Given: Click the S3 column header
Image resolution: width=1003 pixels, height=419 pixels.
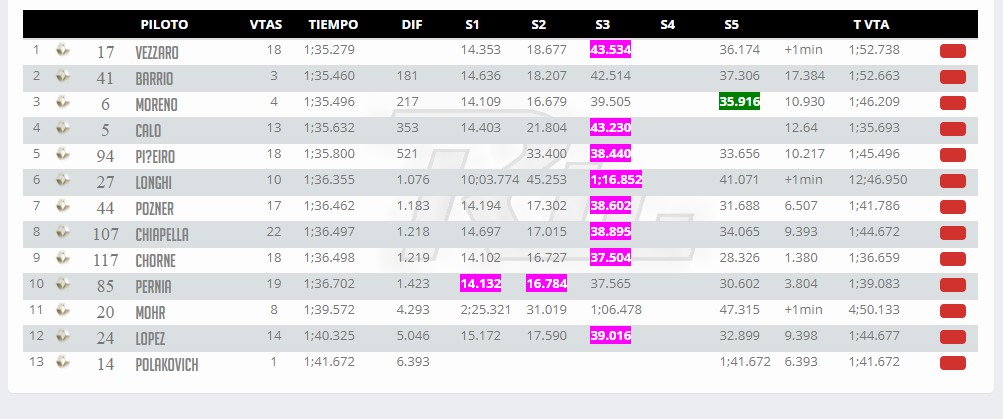Looking at the screenshot, I should click(x=602, y=25).
